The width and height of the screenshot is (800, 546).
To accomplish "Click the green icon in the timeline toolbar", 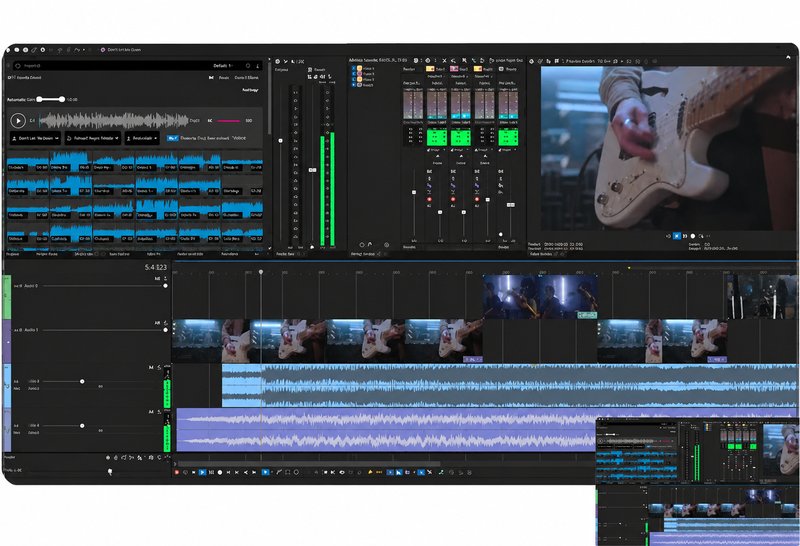I will (441, 473).
